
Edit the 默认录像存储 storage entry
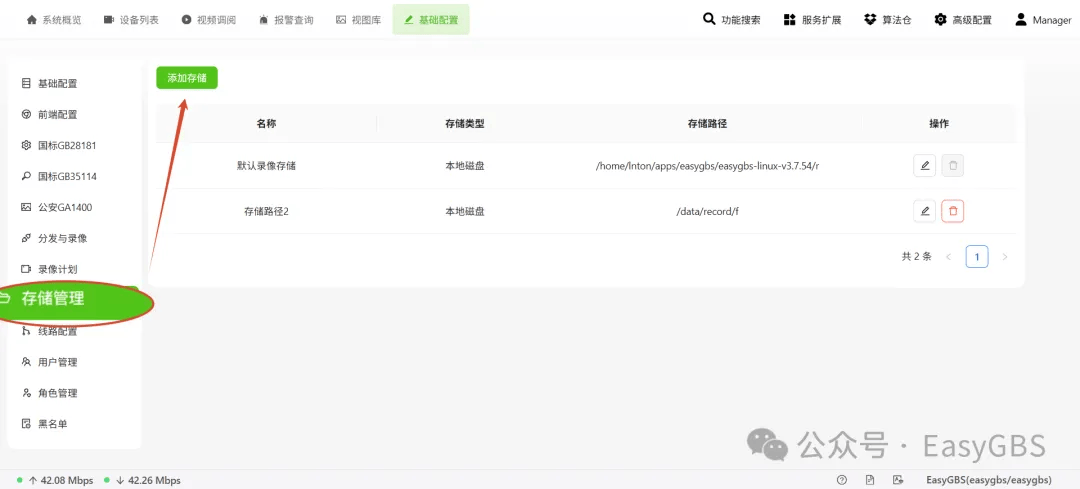click(x=924, y=165)
